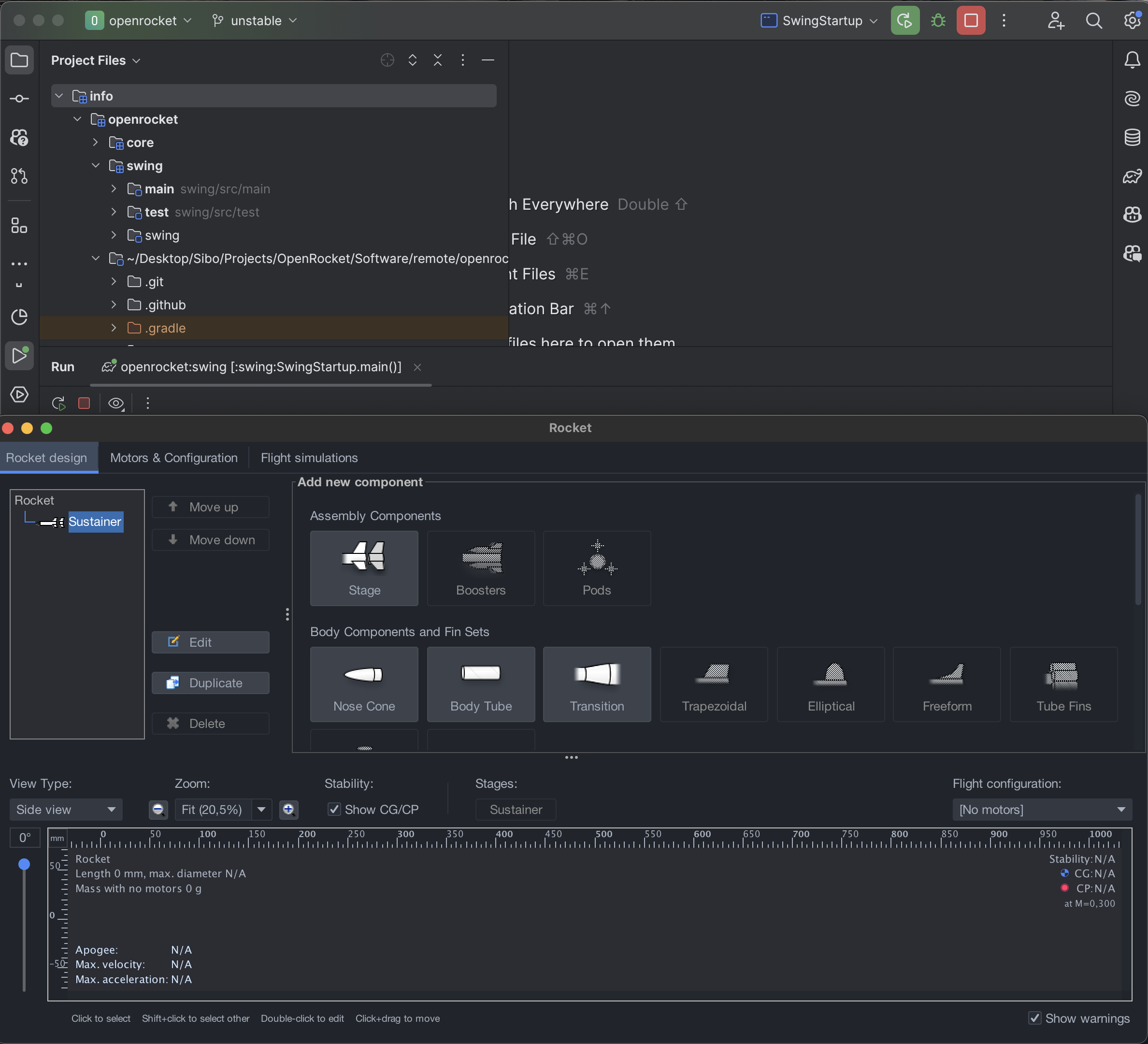Viewport: 1148px width, 1044px height.
Task: Click the zoom in magnifier icon
Action: click(289, 810)
